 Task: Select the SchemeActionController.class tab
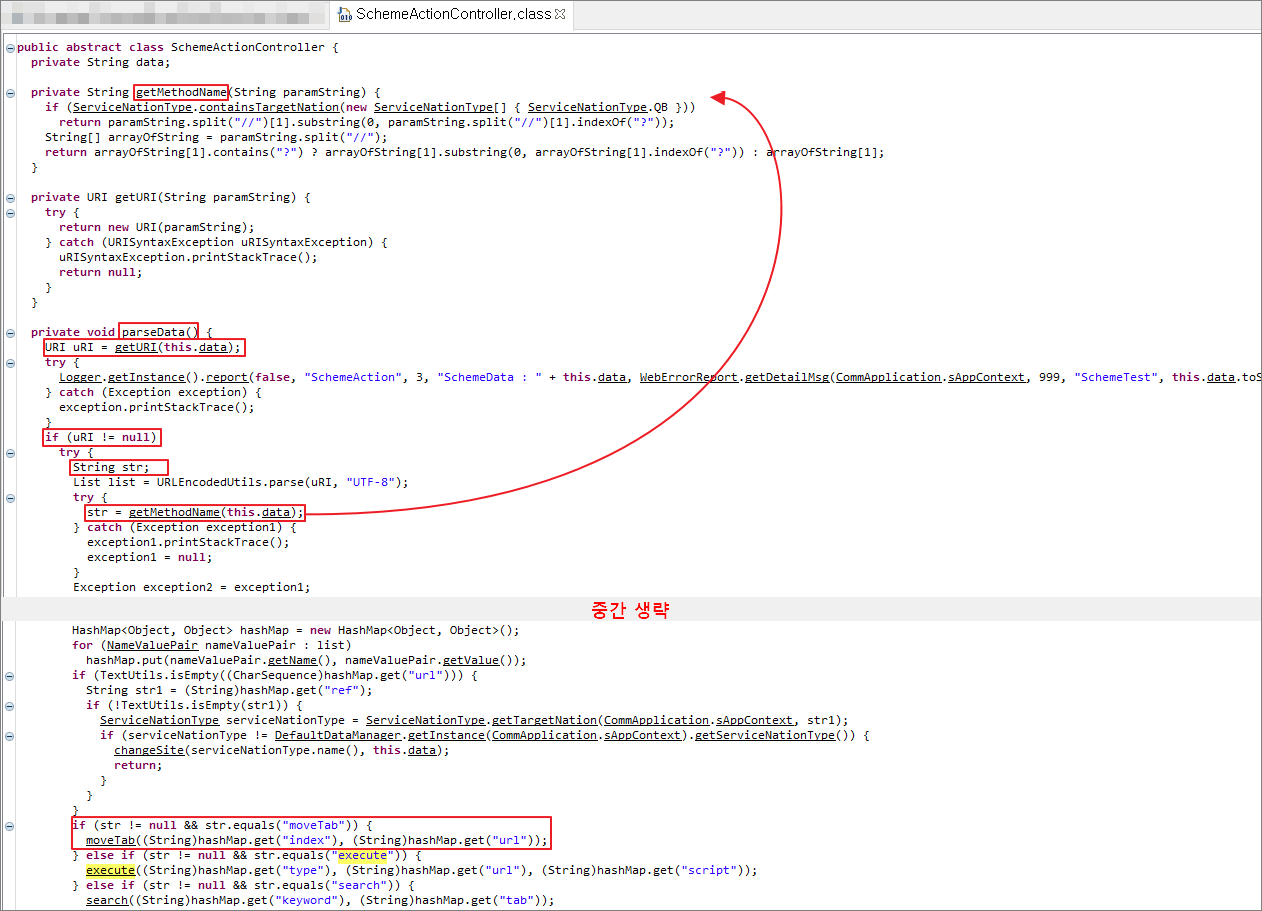point(450,14)
